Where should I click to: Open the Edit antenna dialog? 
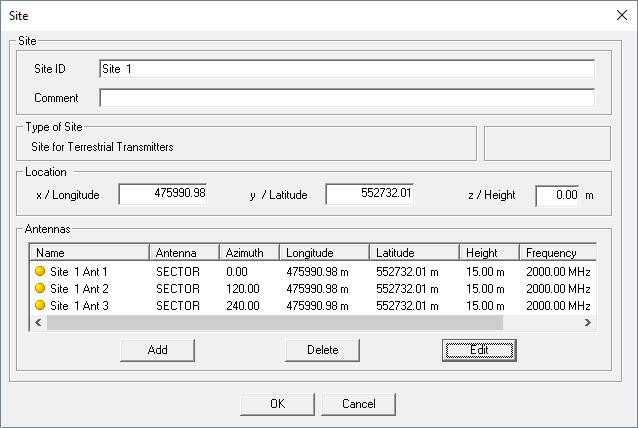[479, 350]
